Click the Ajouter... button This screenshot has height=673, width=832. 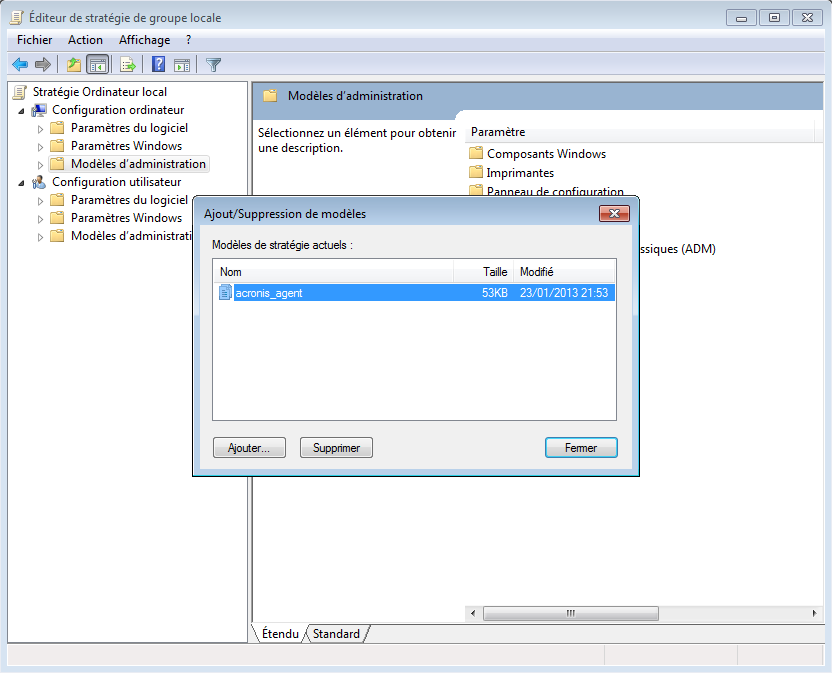(x=249, y=448)
